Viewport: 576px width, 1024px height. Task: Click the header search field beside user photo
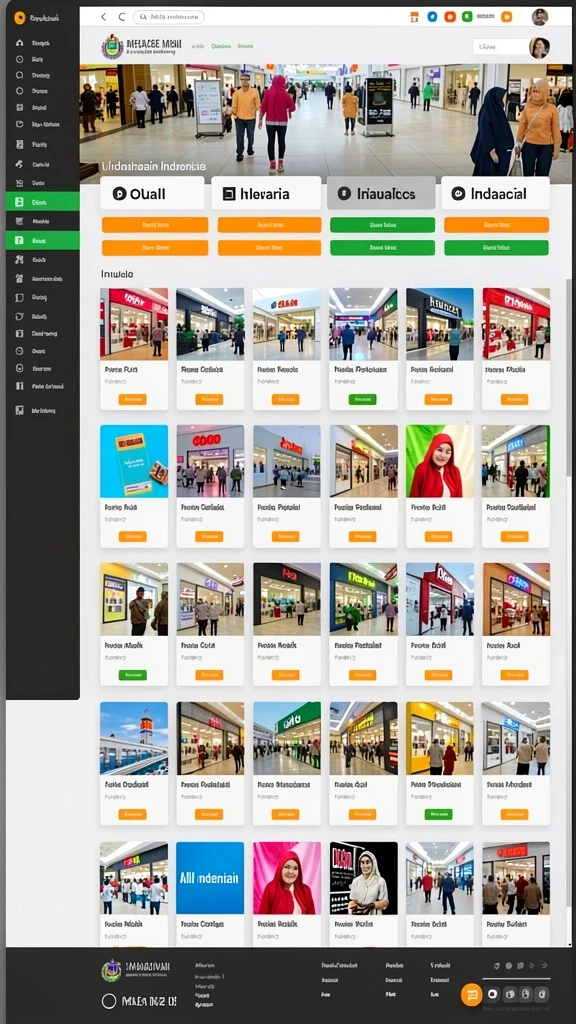500,47
